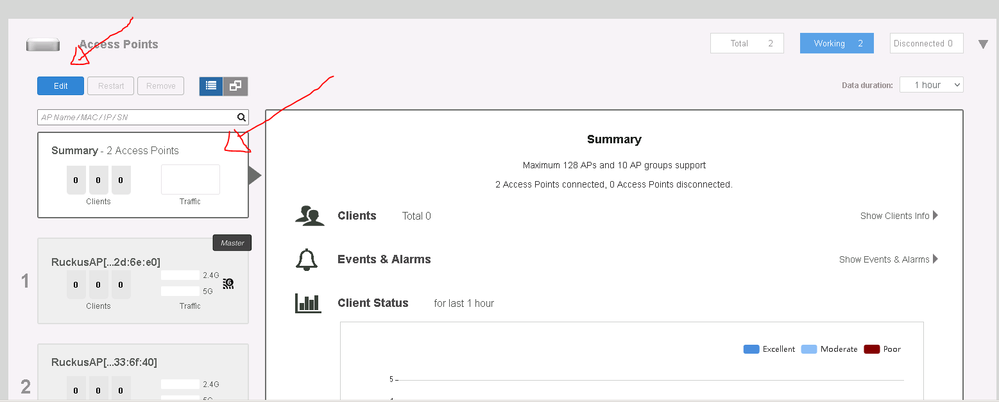Toggle the Poor legend series
The width and height of the screenshot is (999, 402).
(882, 349)
